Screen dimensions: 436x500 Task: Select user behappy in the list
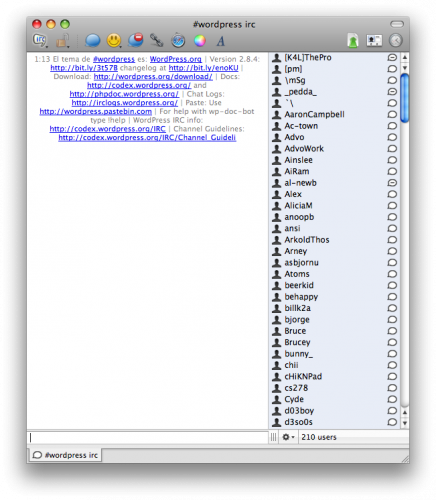tap(335, 297)
